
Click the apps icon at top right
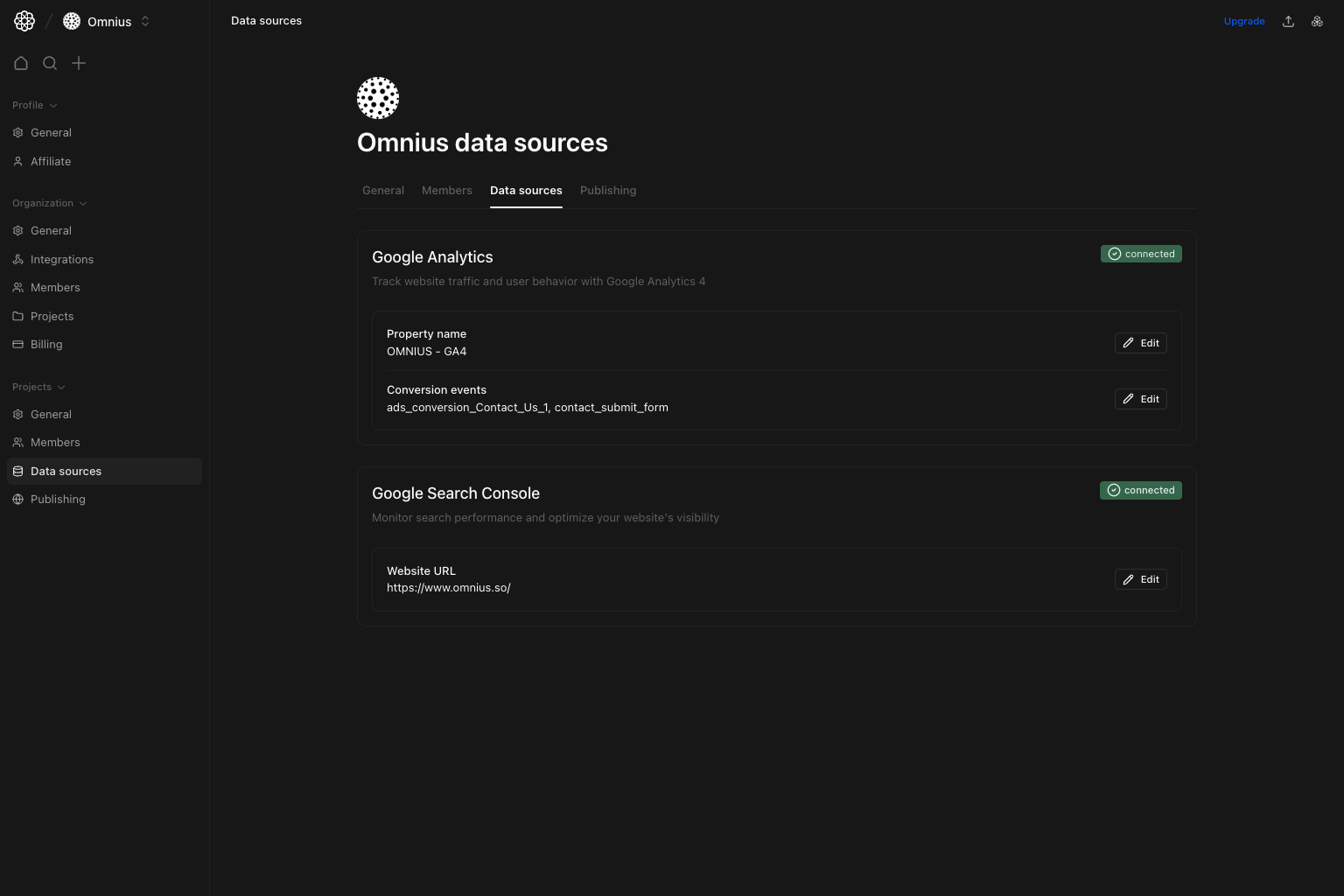click(1317, 20)
